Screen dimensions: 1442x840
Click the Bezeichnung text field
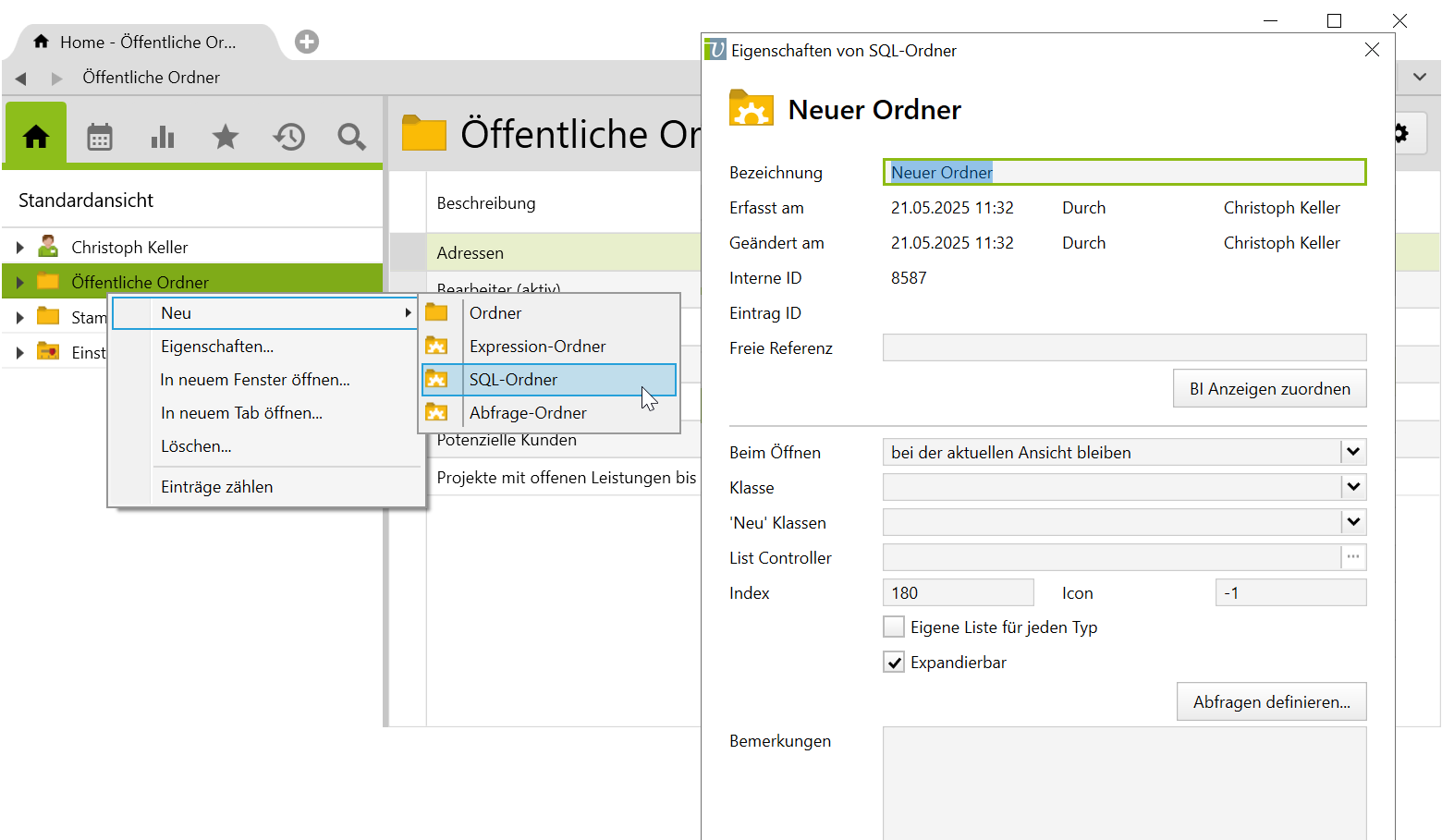1123,173
